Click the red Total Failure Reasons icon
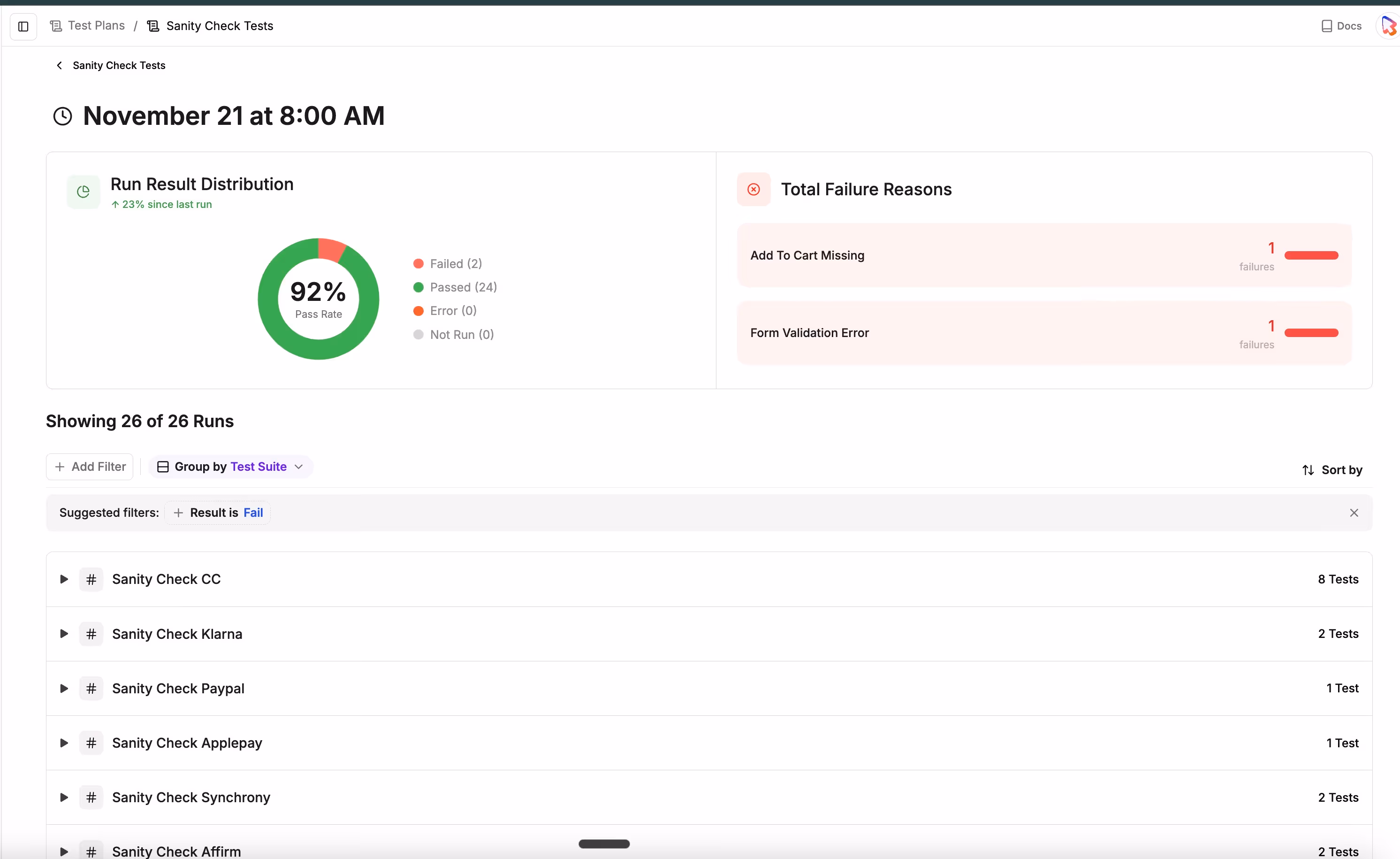The width and height of the screenshot is (1400, 859). 753,189
